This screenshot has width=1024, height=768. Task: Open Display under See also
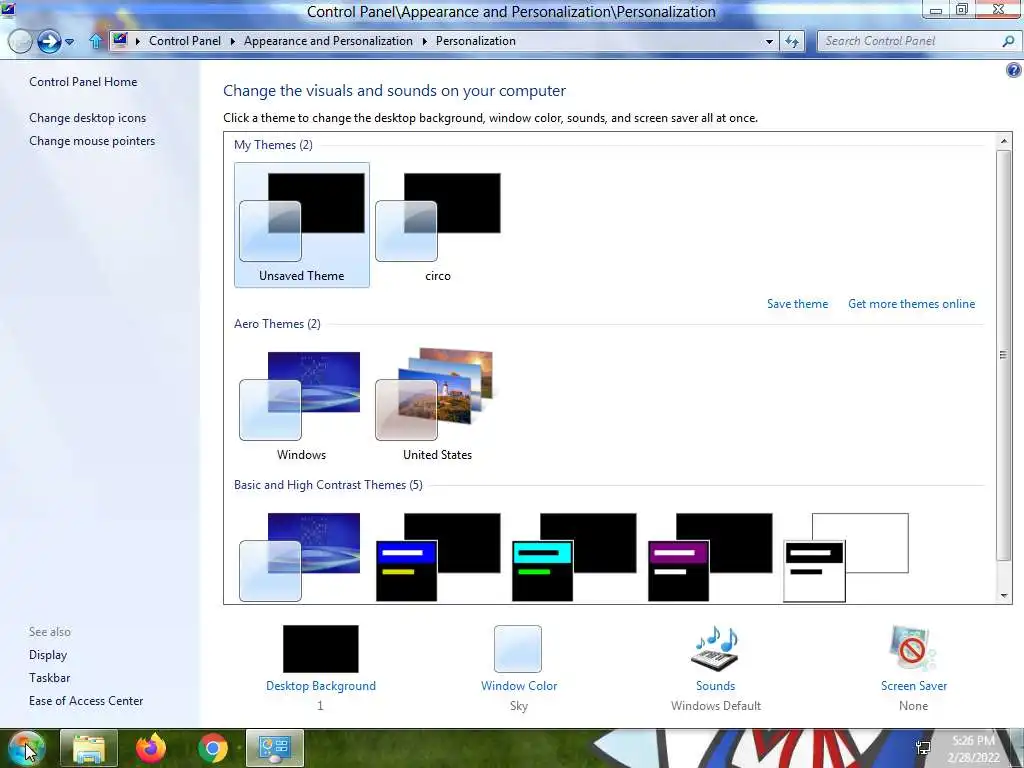click(48, 654)
